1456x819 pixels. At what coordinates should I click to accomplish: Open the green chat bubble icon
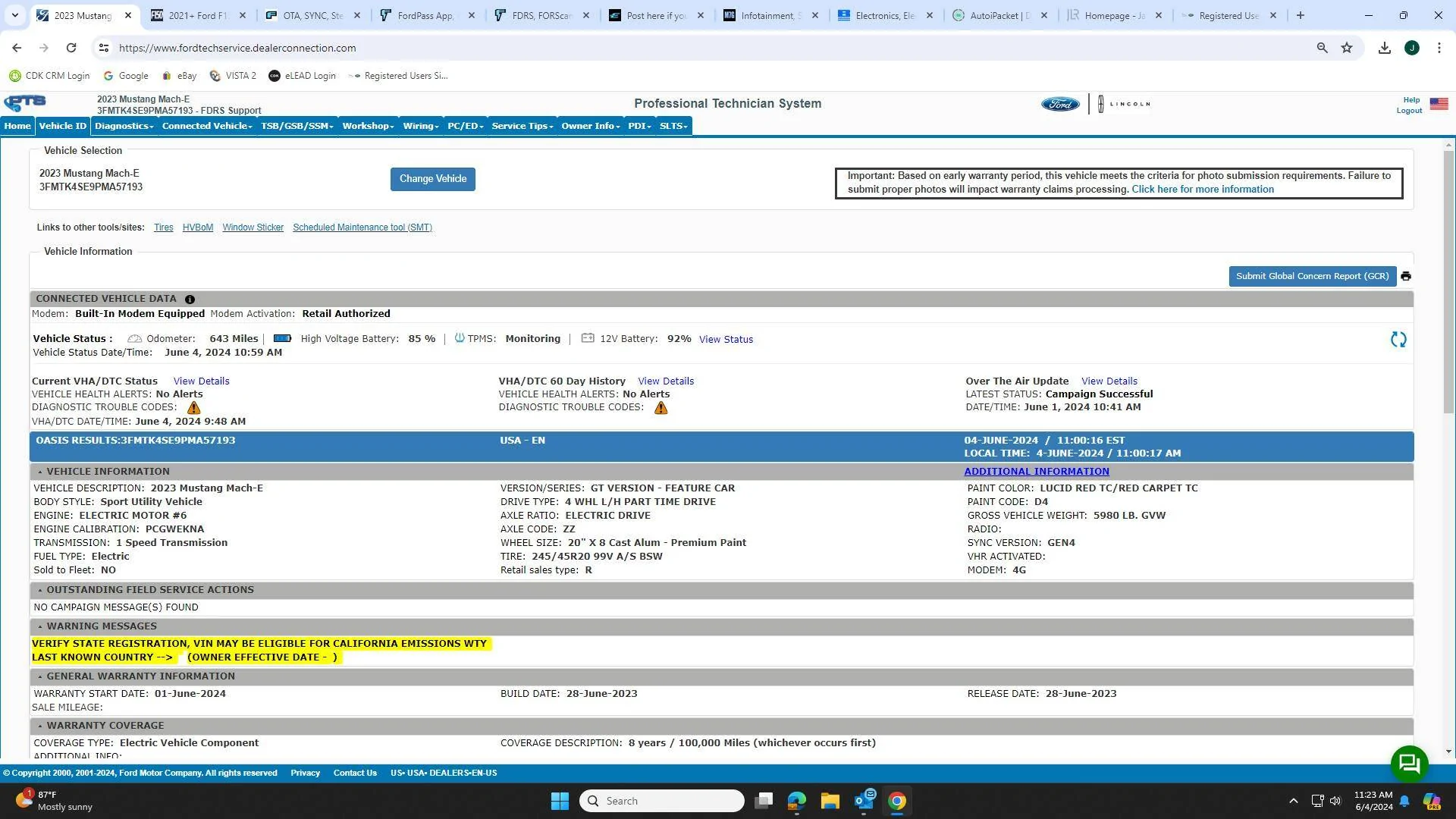1409,764
